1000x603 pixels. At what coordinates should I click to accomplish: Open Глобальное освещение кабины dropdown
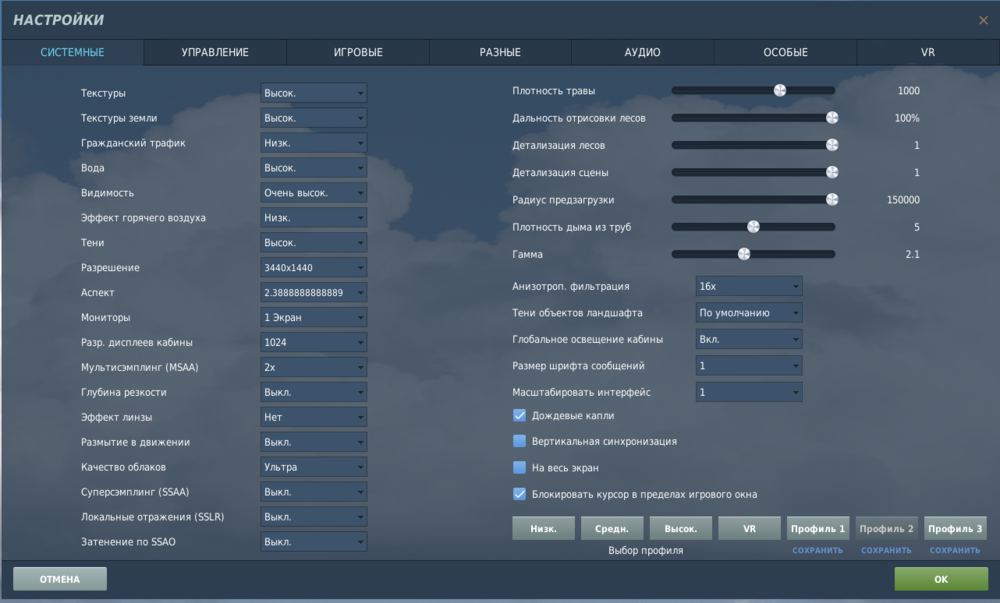tap(748, 339)
